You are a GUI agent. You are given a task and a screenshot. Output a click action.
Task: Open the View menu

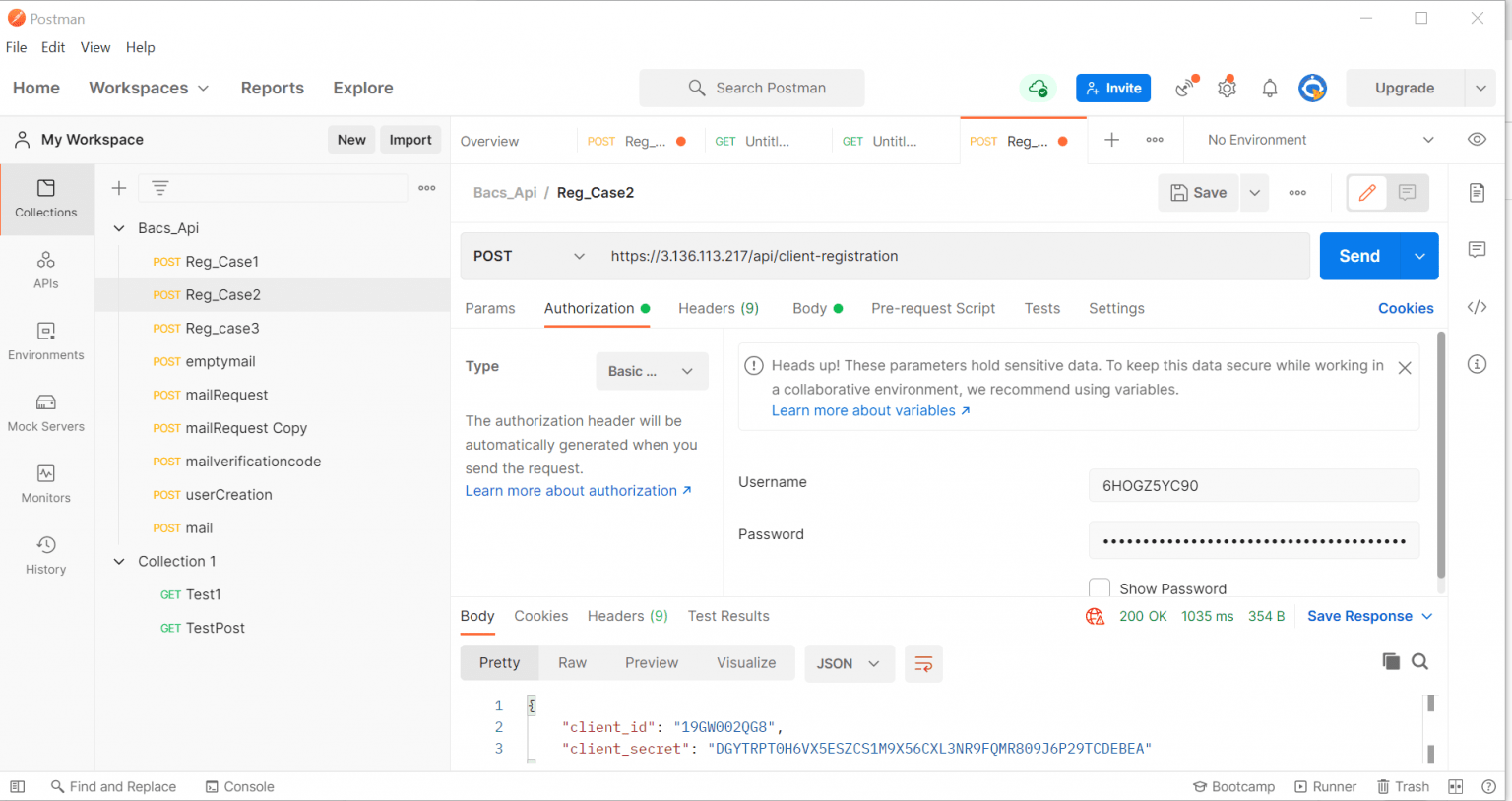click(94, 47)
